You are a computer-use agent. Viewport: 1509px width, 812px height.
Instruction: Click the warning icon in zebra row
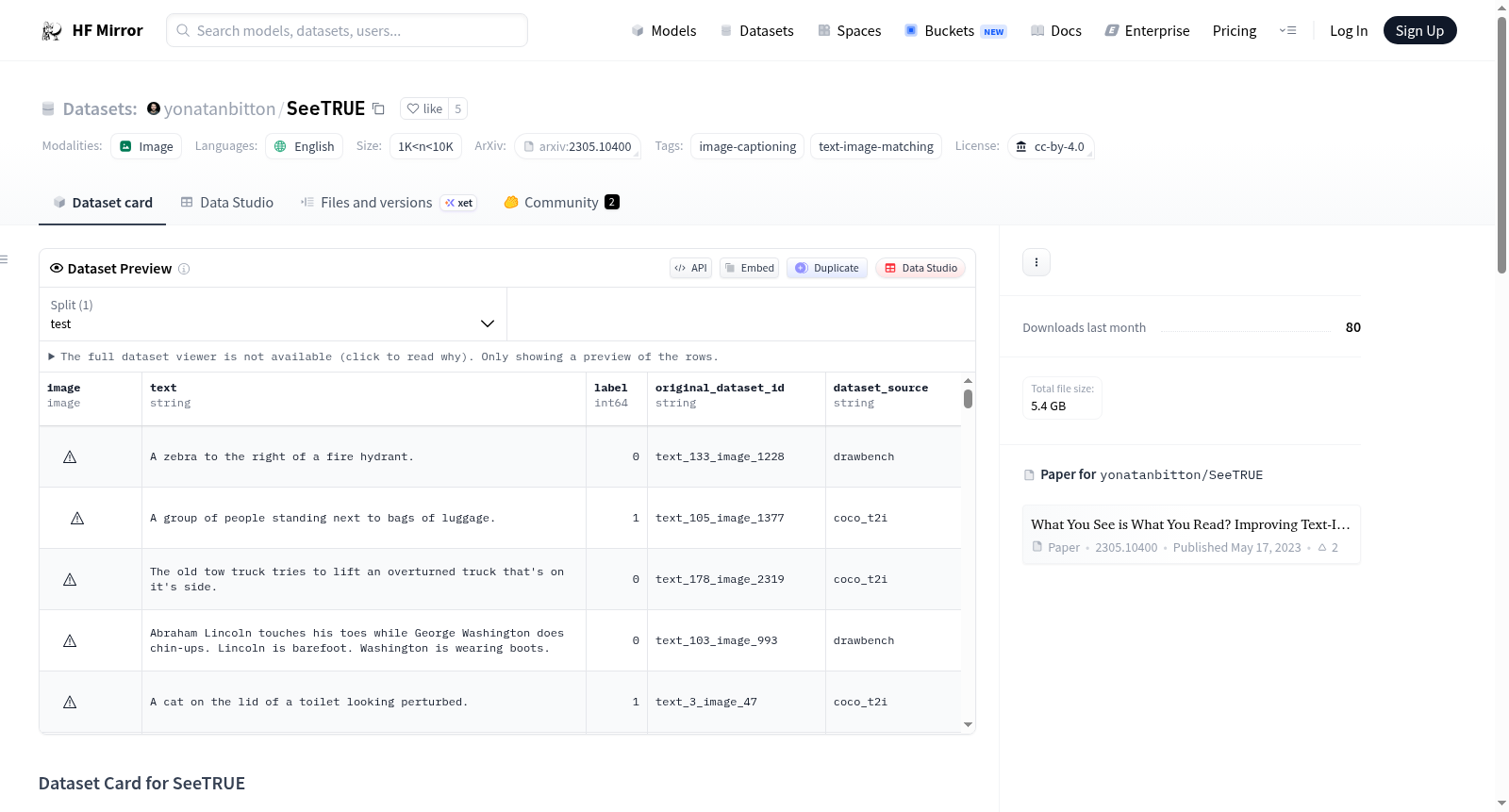tap(70, 456)
